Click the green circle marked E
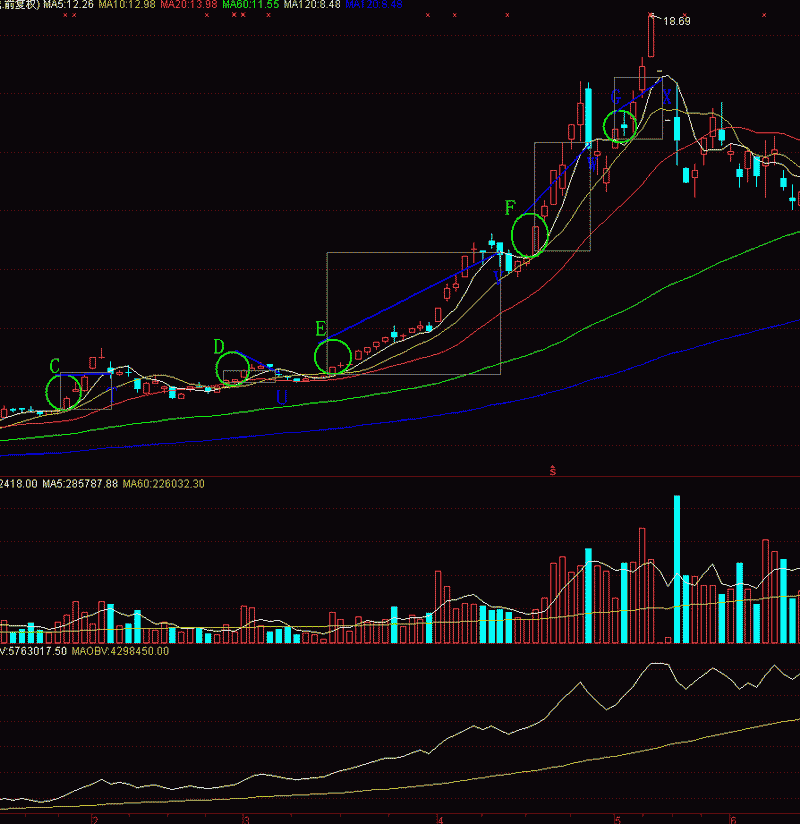This screenshot has width=800, height=824. click(333, 357)
